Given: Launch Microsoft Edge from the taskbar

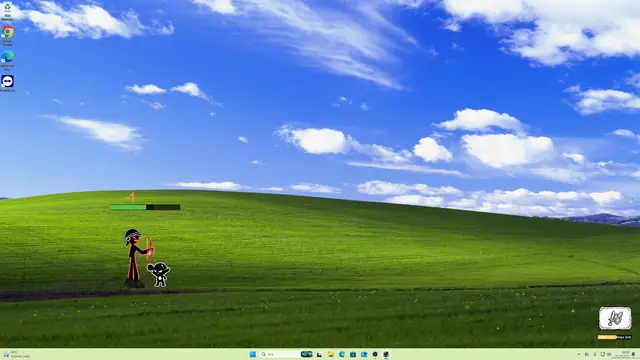Looking at the screenshot, I should tap(342, 354).
